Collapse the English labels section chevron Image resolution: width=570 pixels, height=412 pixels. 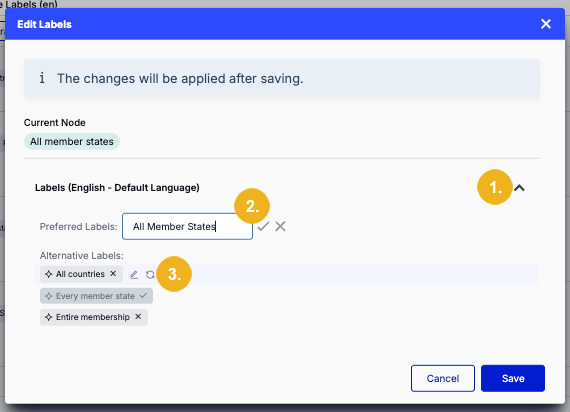click(x=519, y=188)
